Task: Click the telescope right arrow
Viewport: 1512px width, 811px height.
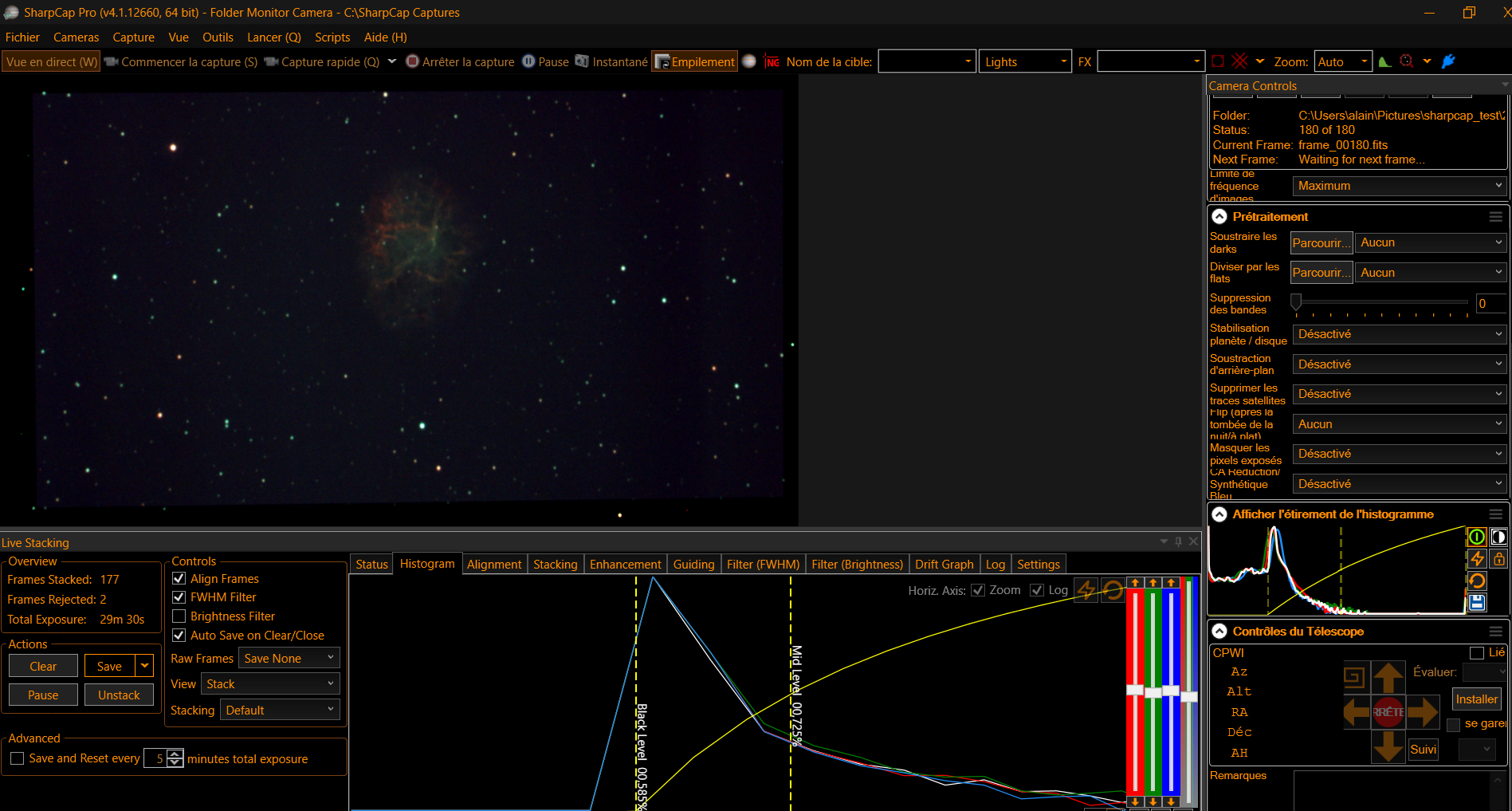Action: 1422,711
